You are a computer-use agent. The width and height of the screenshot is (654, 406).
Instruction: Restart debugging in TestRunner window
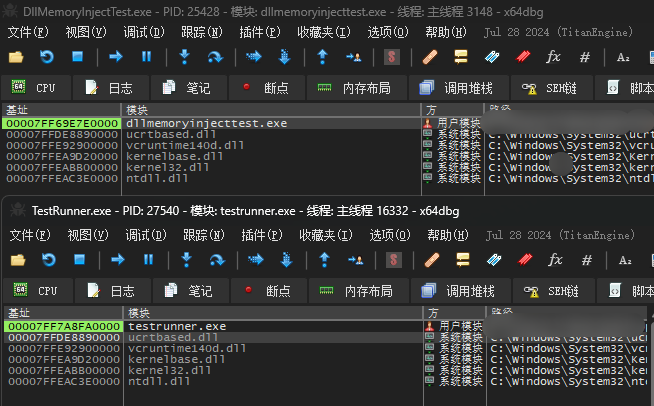point(49,260)
